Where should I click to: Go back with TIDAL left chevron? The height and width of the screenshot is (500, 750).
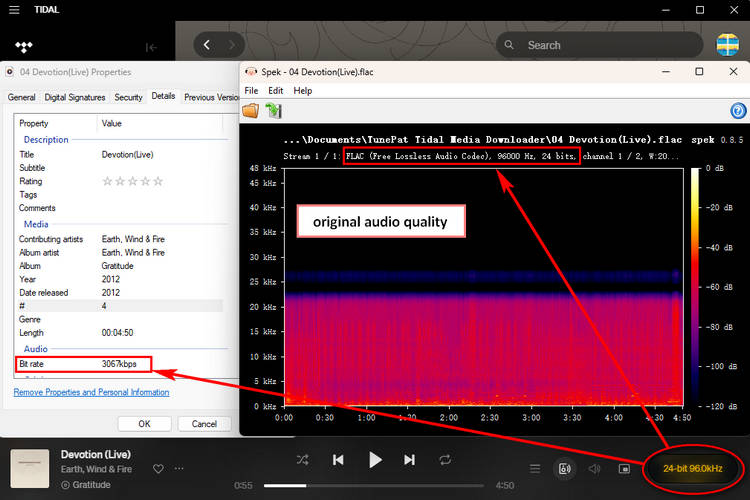(x=207, y=45)
